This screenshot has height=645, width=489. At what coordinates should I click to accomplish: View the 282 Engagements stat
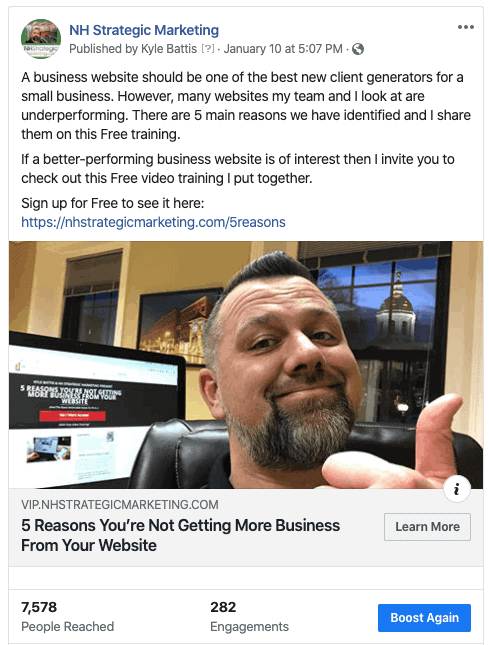pos(249,617)
